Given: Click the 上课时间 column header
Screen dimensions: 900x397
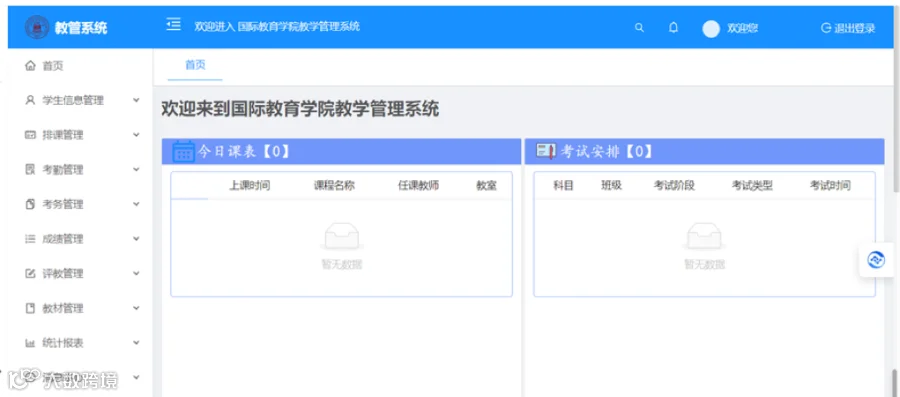Looking at the screenshot, I should point(250,185).
